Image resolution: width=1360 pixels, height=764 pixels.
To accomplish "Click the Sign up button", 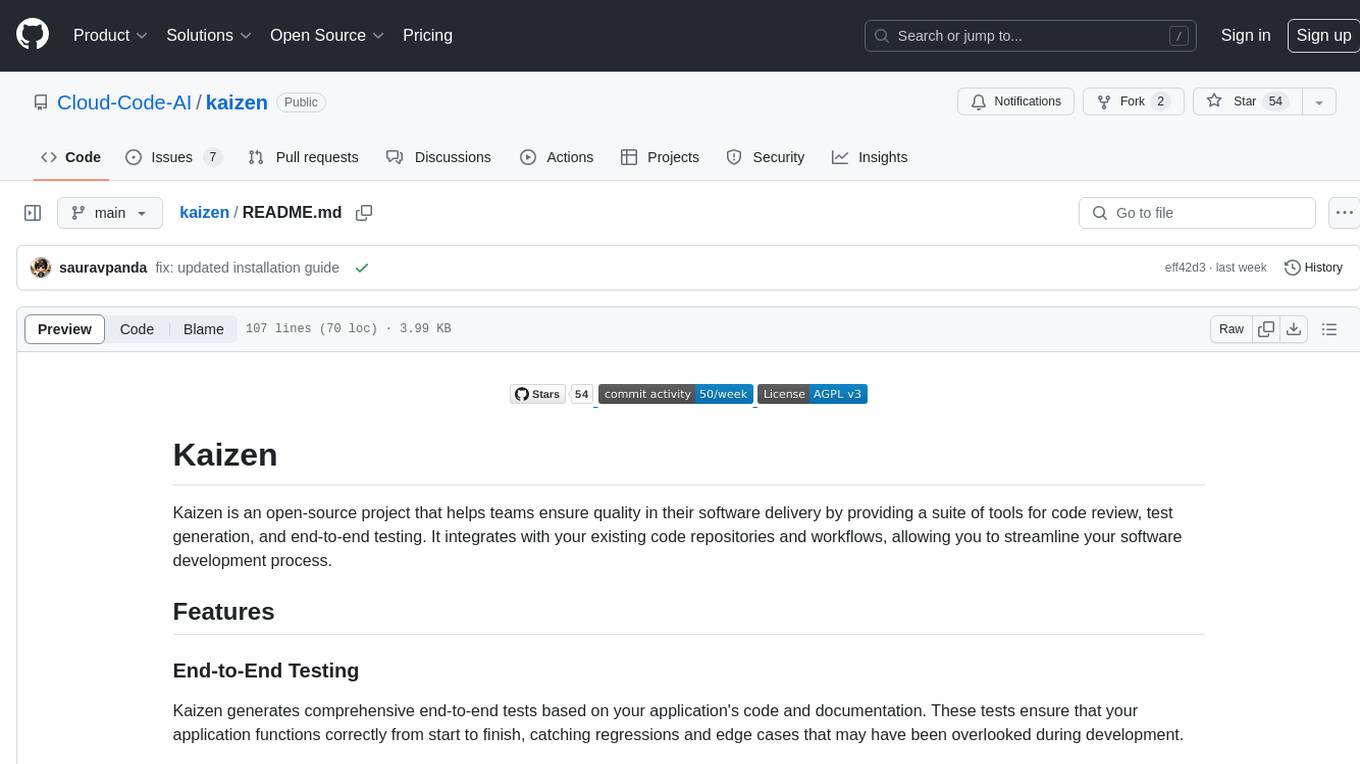I will (x=1323, y=35).
